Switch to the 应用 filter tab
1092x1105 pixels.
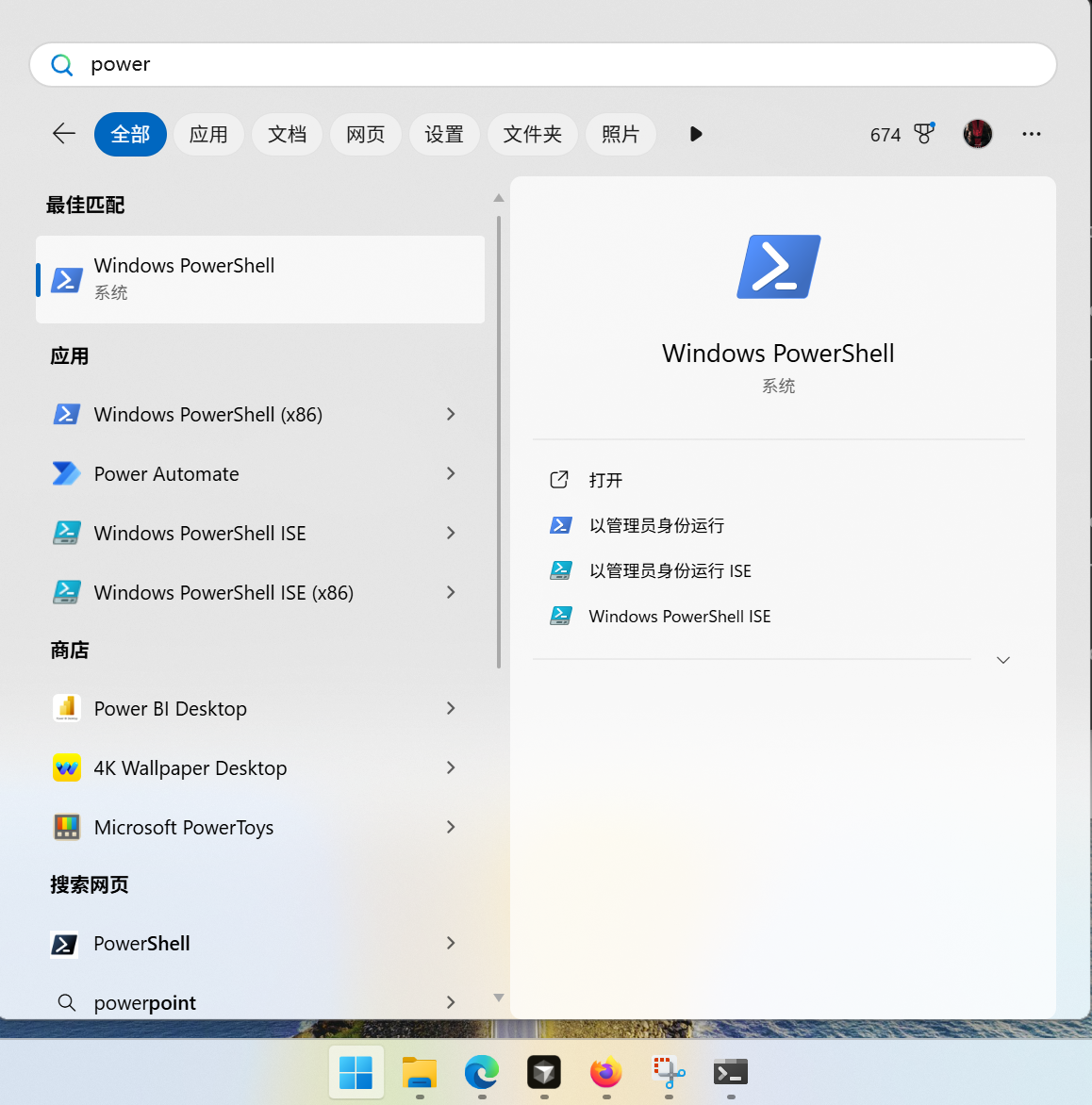tap(208, 134)
